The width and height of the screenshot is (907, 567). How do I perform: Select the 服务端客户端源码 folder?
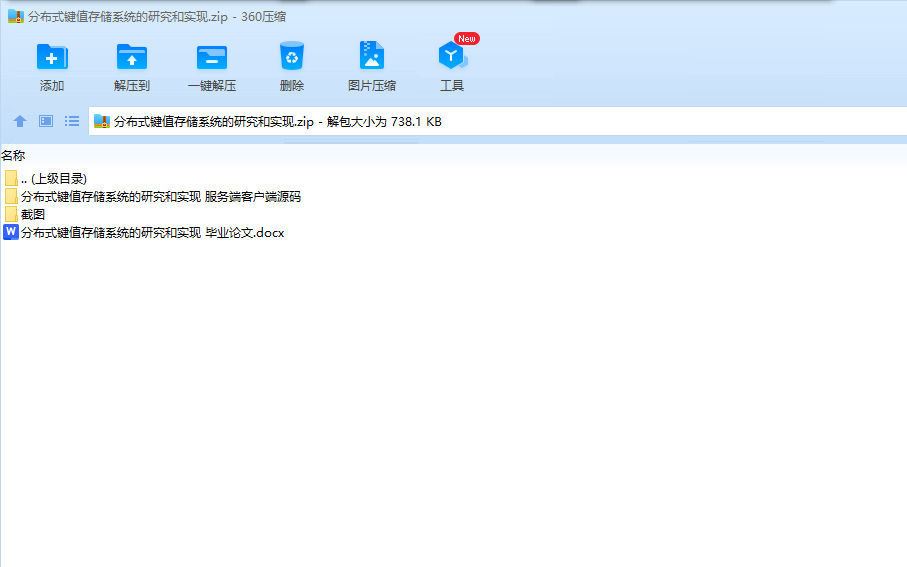pyautogui.click(x=152, y=197)
